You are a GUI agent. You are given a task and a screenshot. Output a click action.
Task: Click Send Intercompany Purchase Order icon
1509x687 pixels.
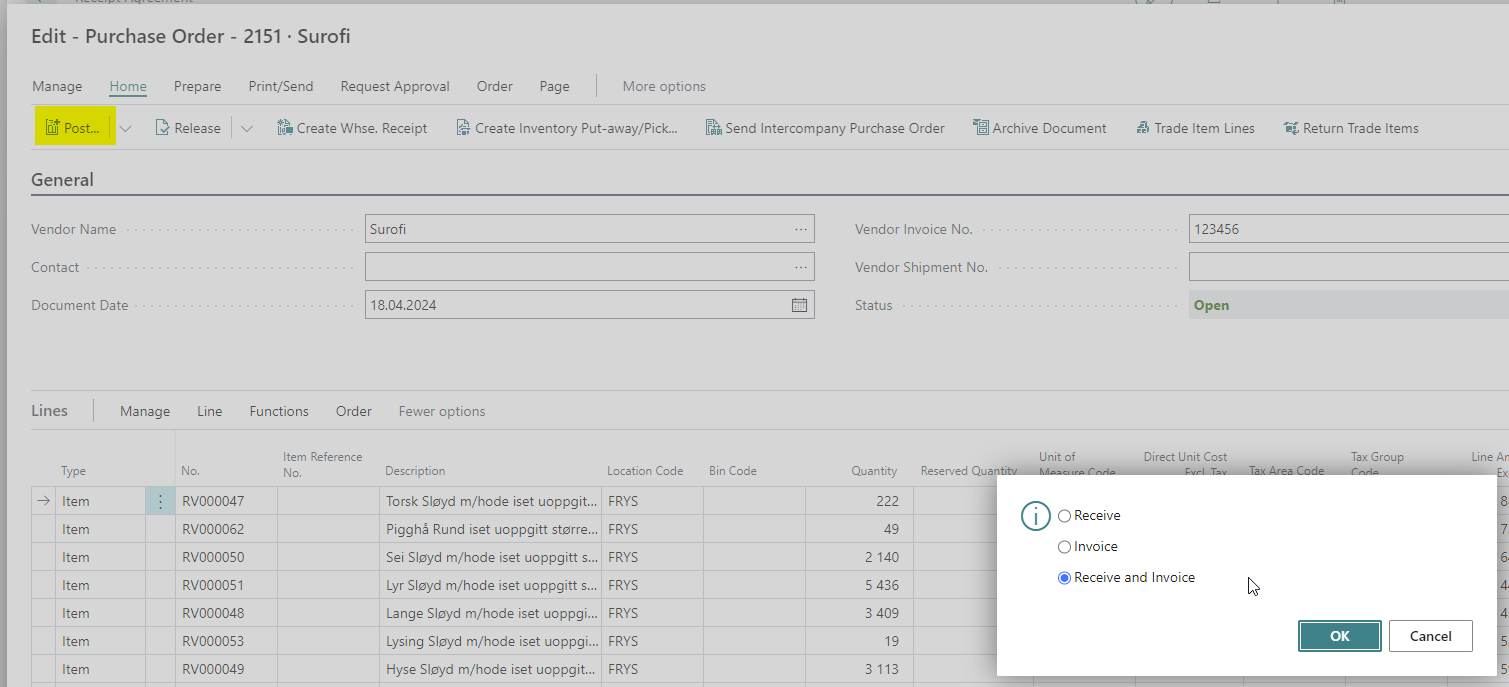tap(713, 128)
